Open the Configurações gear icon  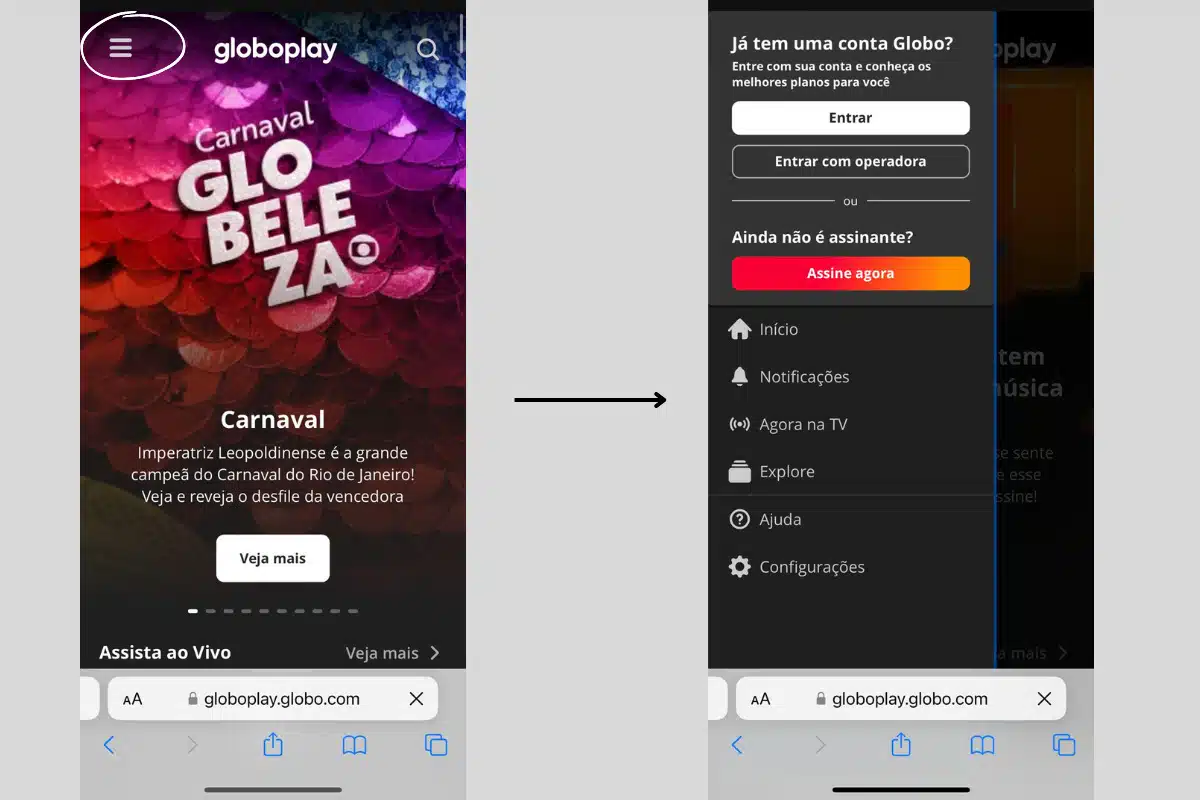click(740, 567)
